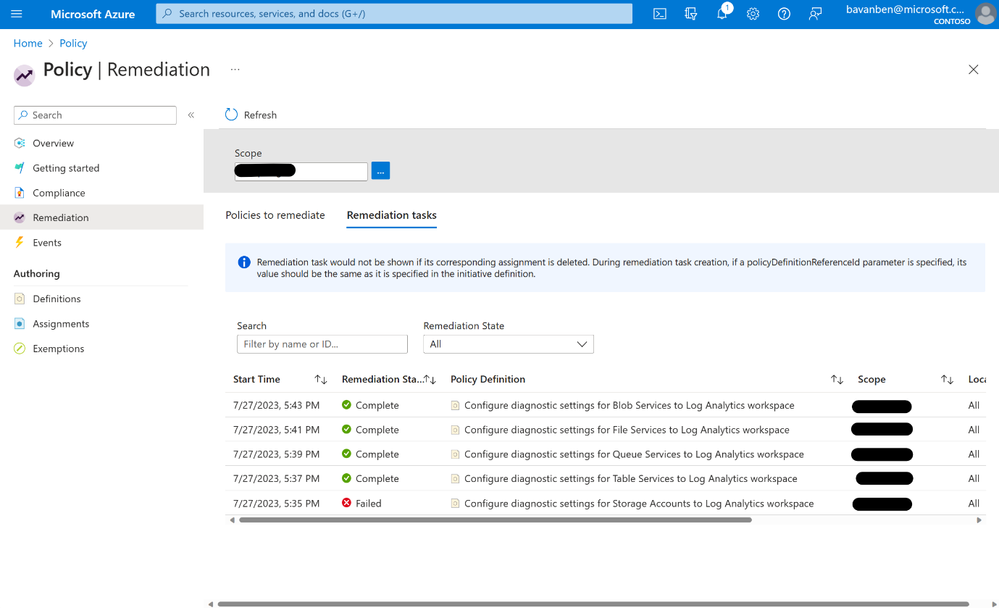Switch to Policies to remediate tab
Image resolution: width=999 pixels, height=608 pixels.
275,215
